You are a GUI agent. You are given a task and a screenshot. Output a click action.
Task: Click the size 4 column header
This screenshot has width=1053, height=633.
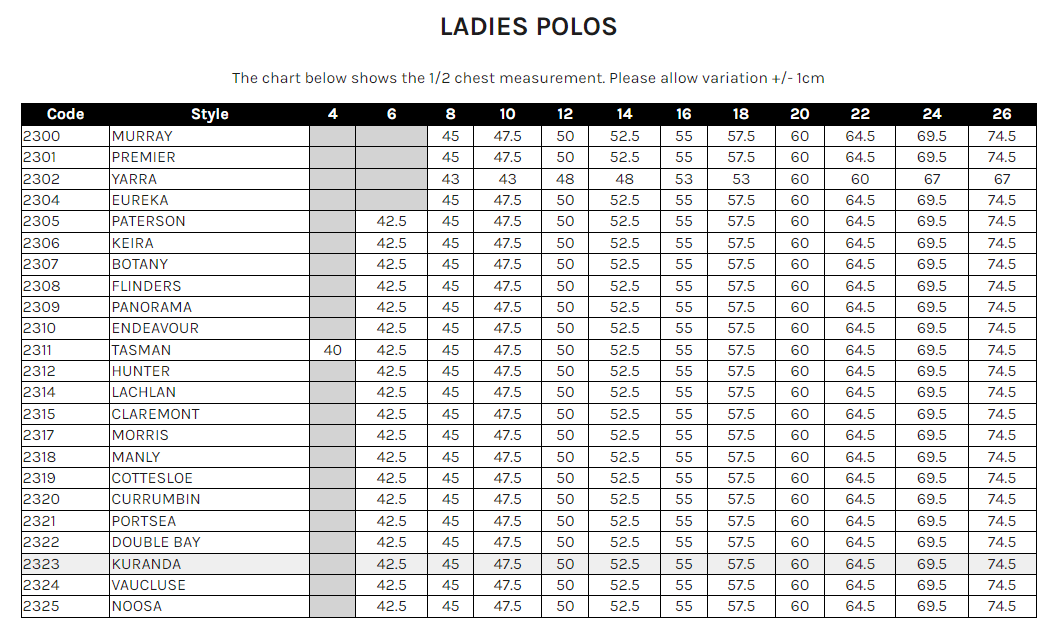(332, 114)
